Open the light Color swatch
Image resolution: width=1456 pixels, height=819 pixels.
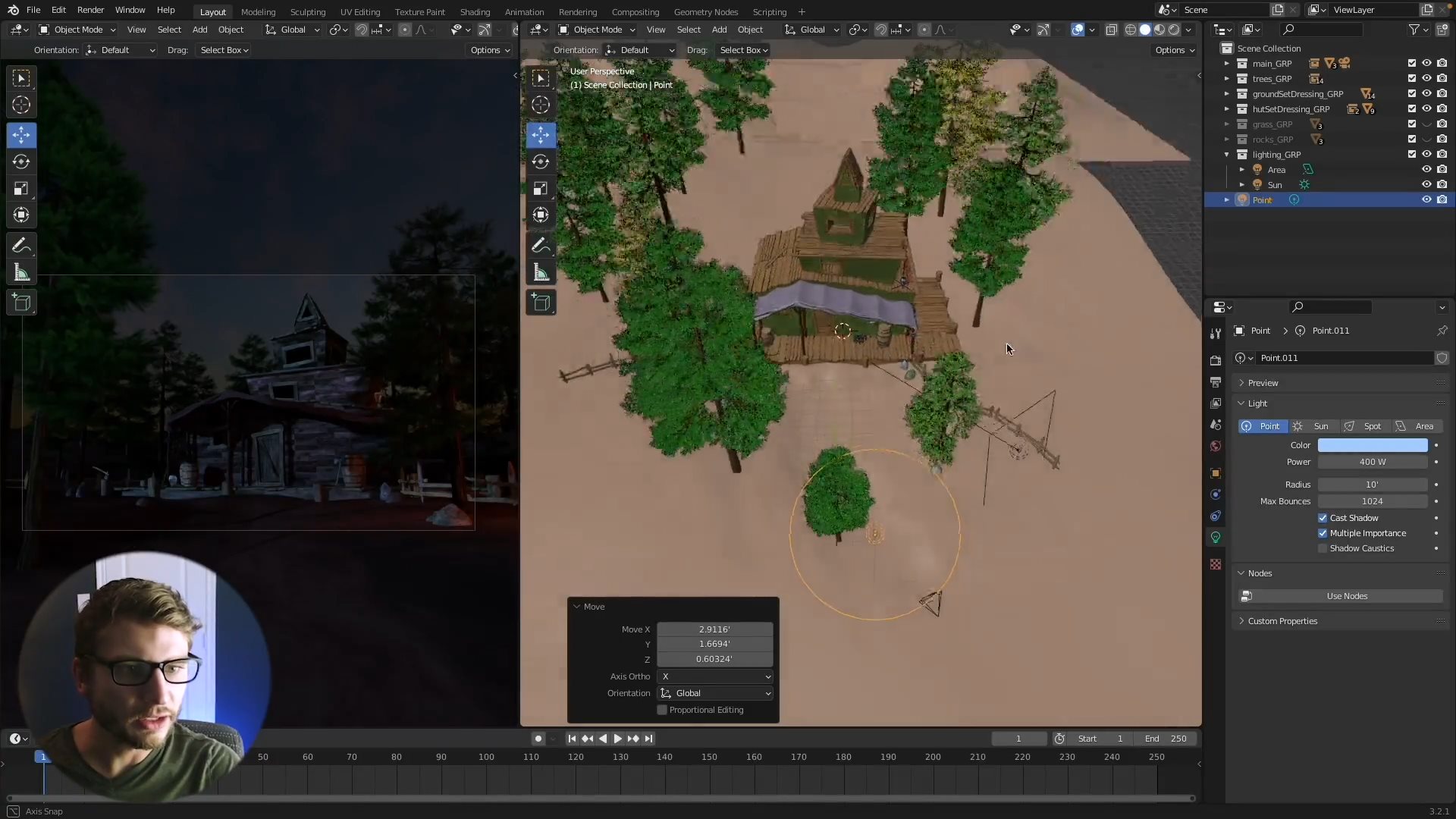[1373, 445]
